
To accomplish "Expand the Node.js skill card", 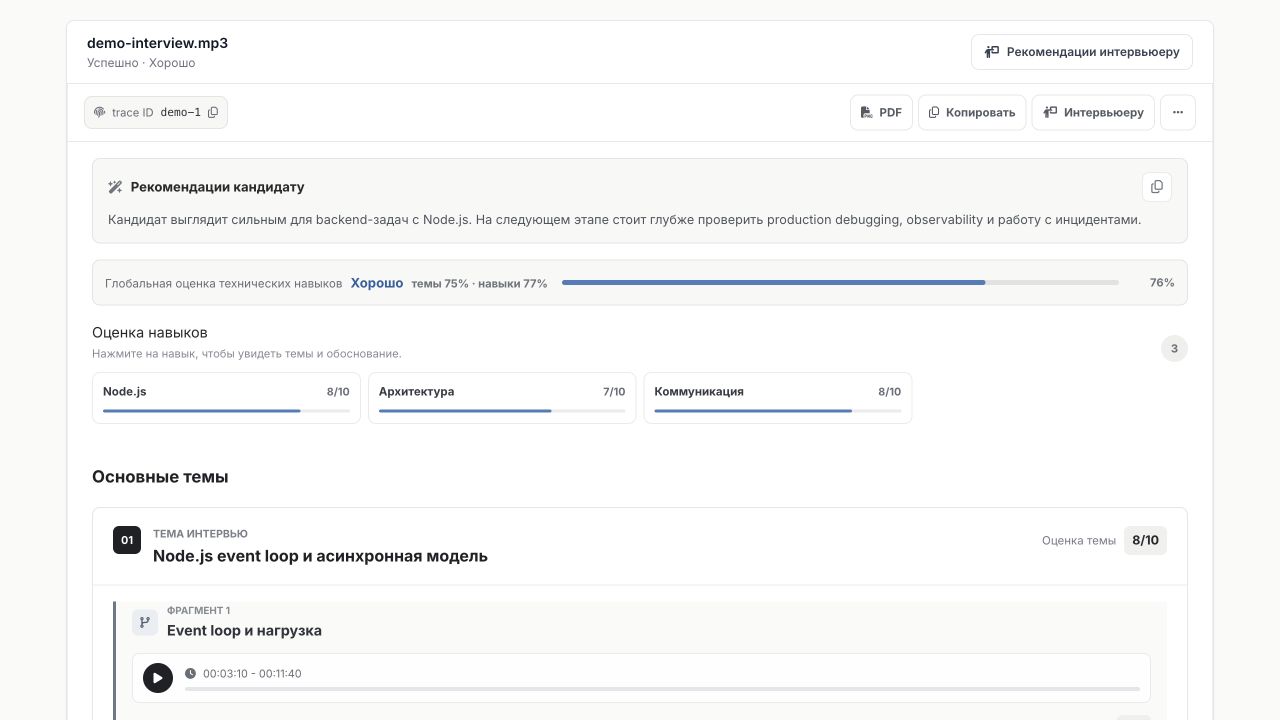I will tap(226, 398).
